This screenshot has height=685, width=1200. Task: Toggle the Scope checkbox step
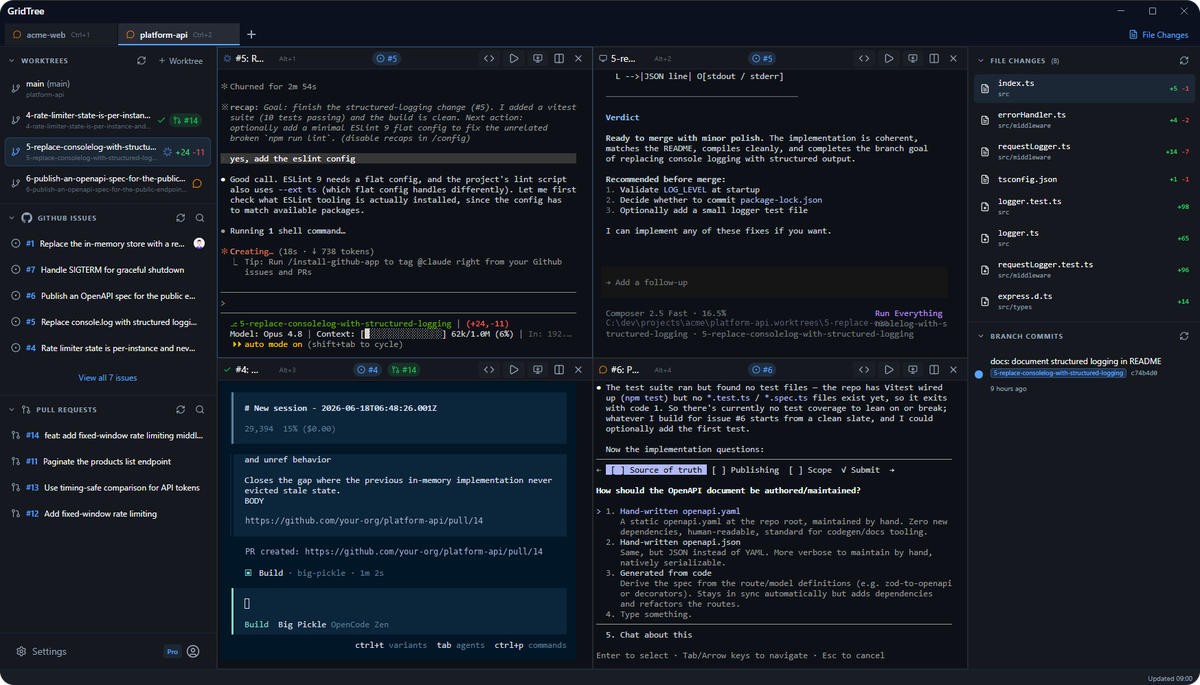click(x=810, y=470)
